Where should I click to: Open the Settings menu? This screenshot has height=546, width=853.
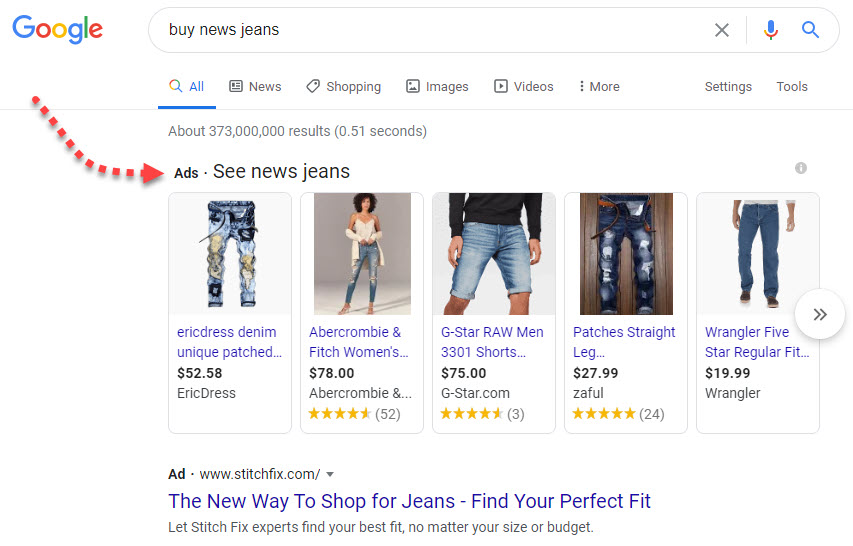point(728,87)
